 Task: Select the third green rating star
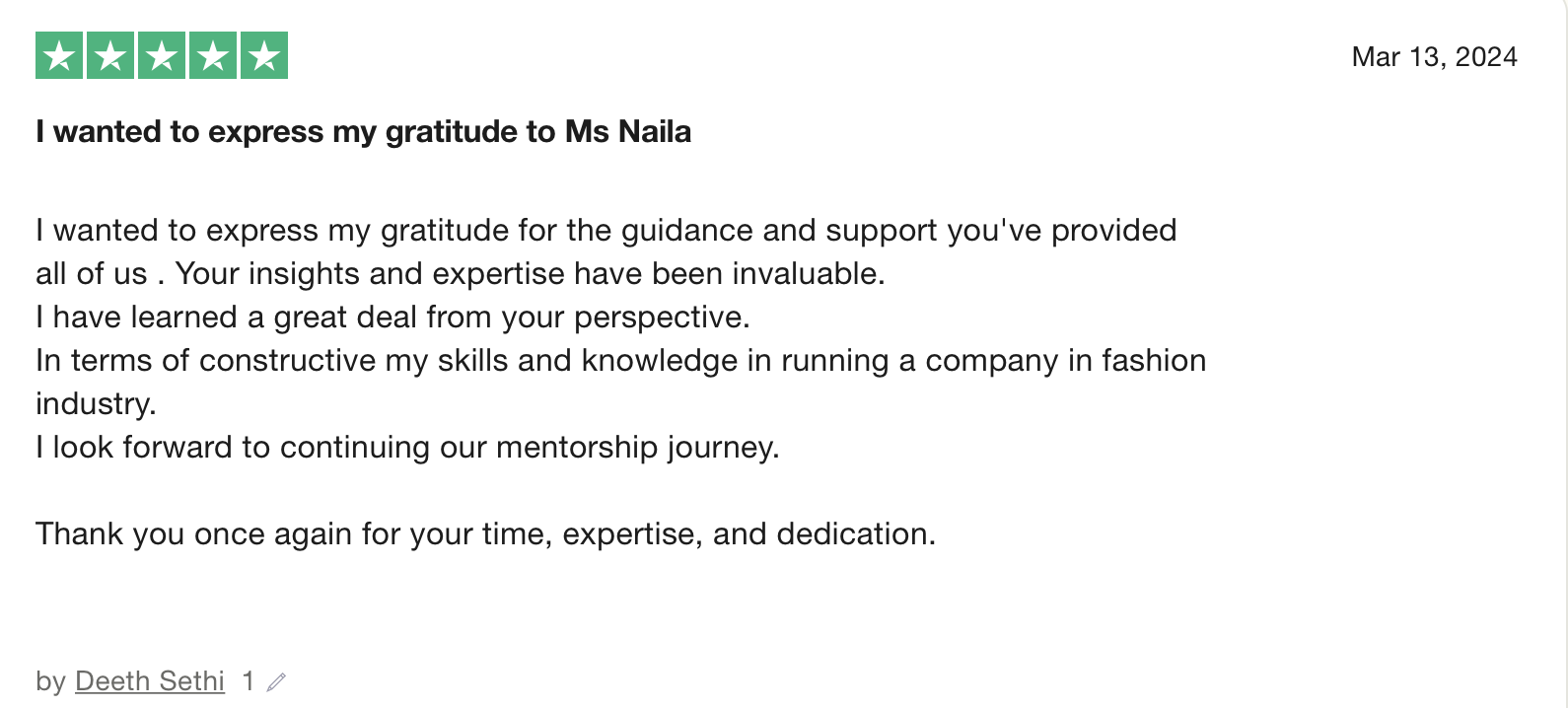162,55
